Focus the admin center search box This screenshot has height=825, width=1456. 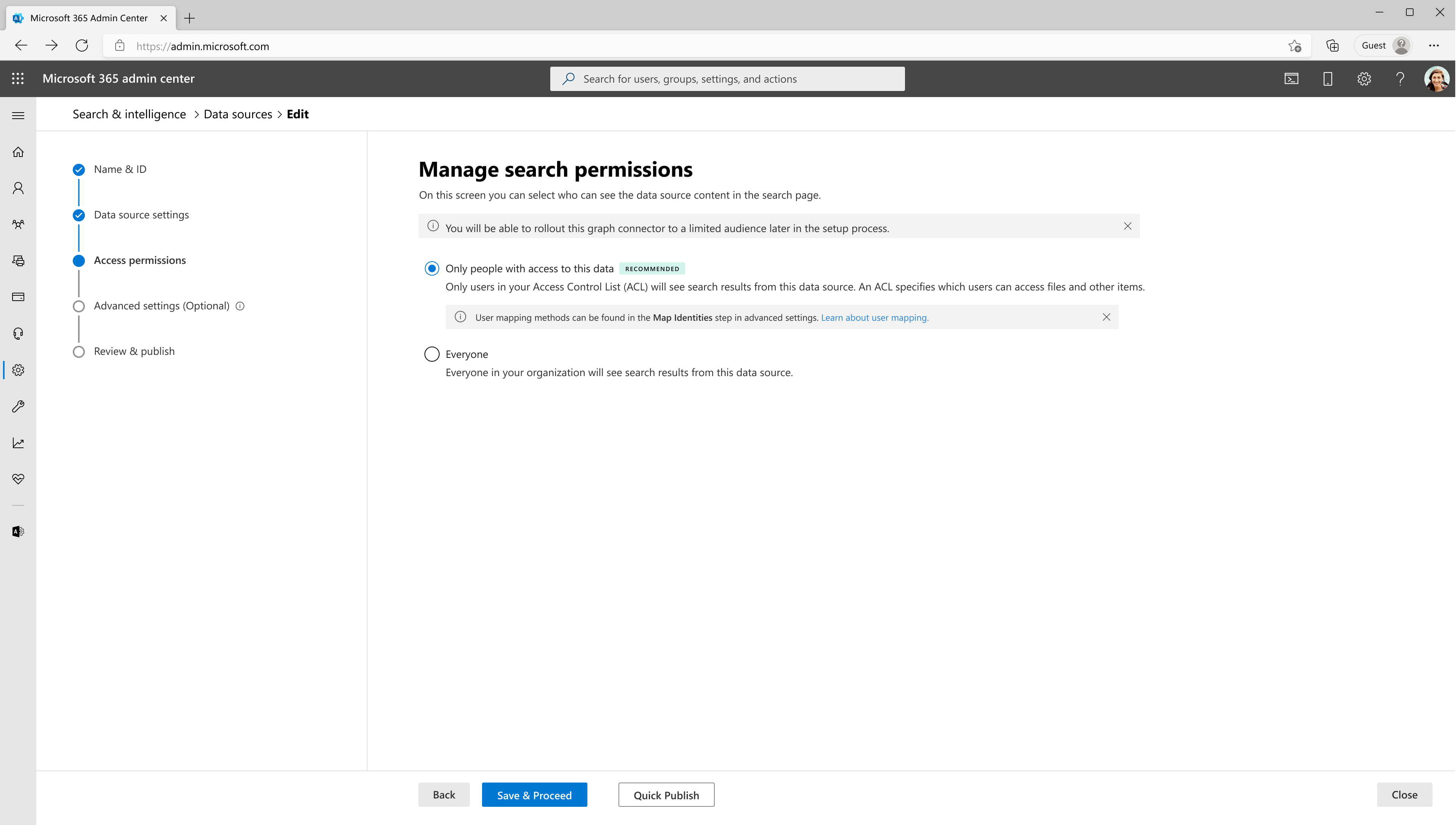(x=727, y=79)
